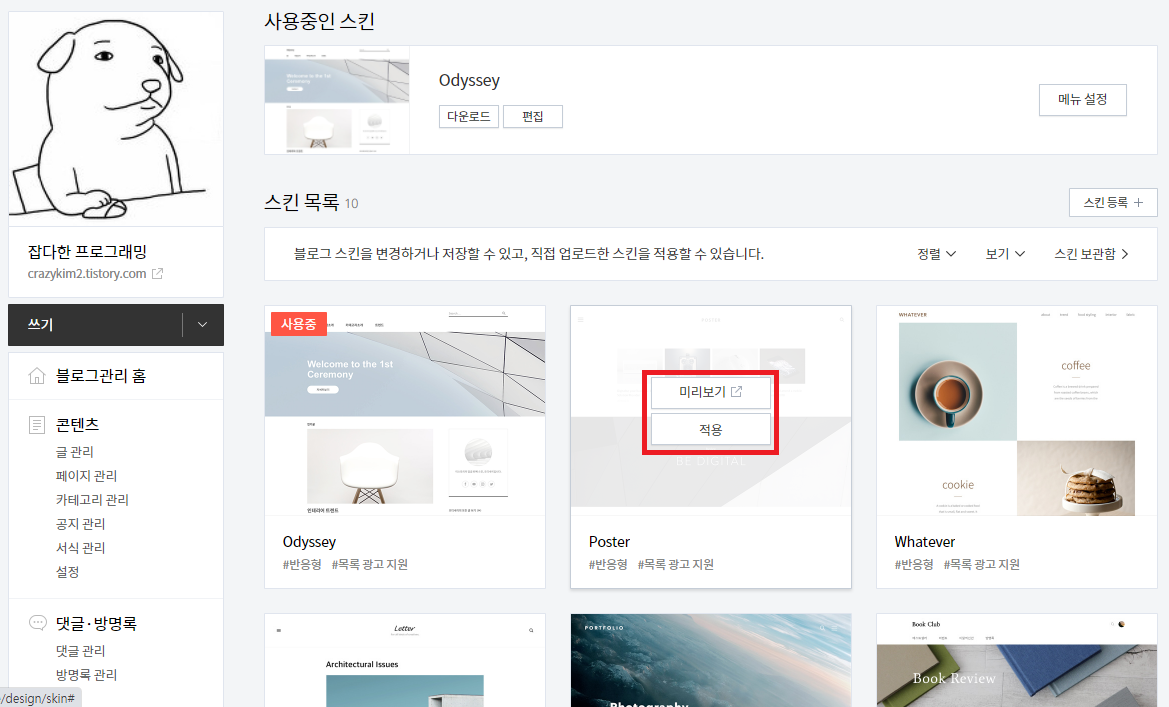Click the 콘텐츠 section heading
This screenshot has height=707, width=1169.
[78, 424]
